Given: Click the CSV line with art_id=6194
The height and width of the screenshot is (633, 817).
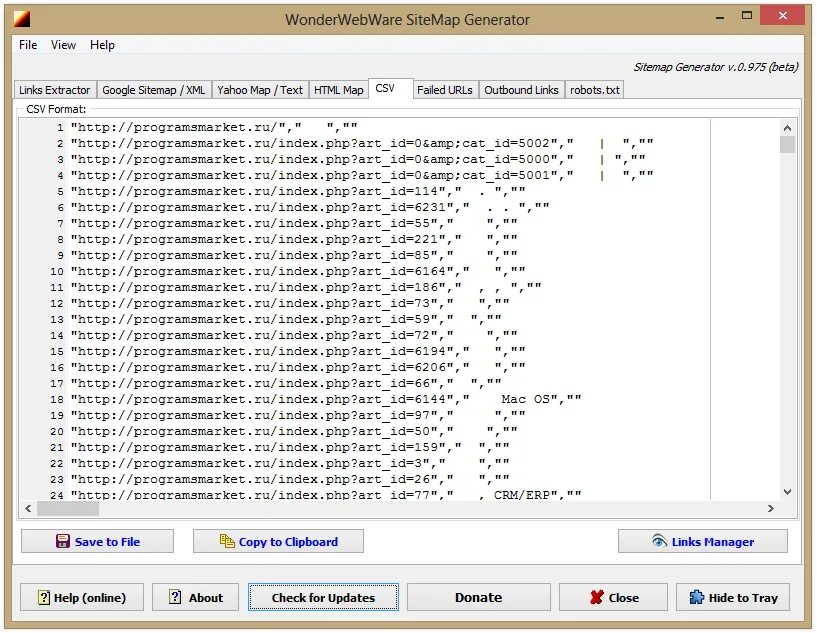Looking at the screenshot, I should [x=298, y=351].
